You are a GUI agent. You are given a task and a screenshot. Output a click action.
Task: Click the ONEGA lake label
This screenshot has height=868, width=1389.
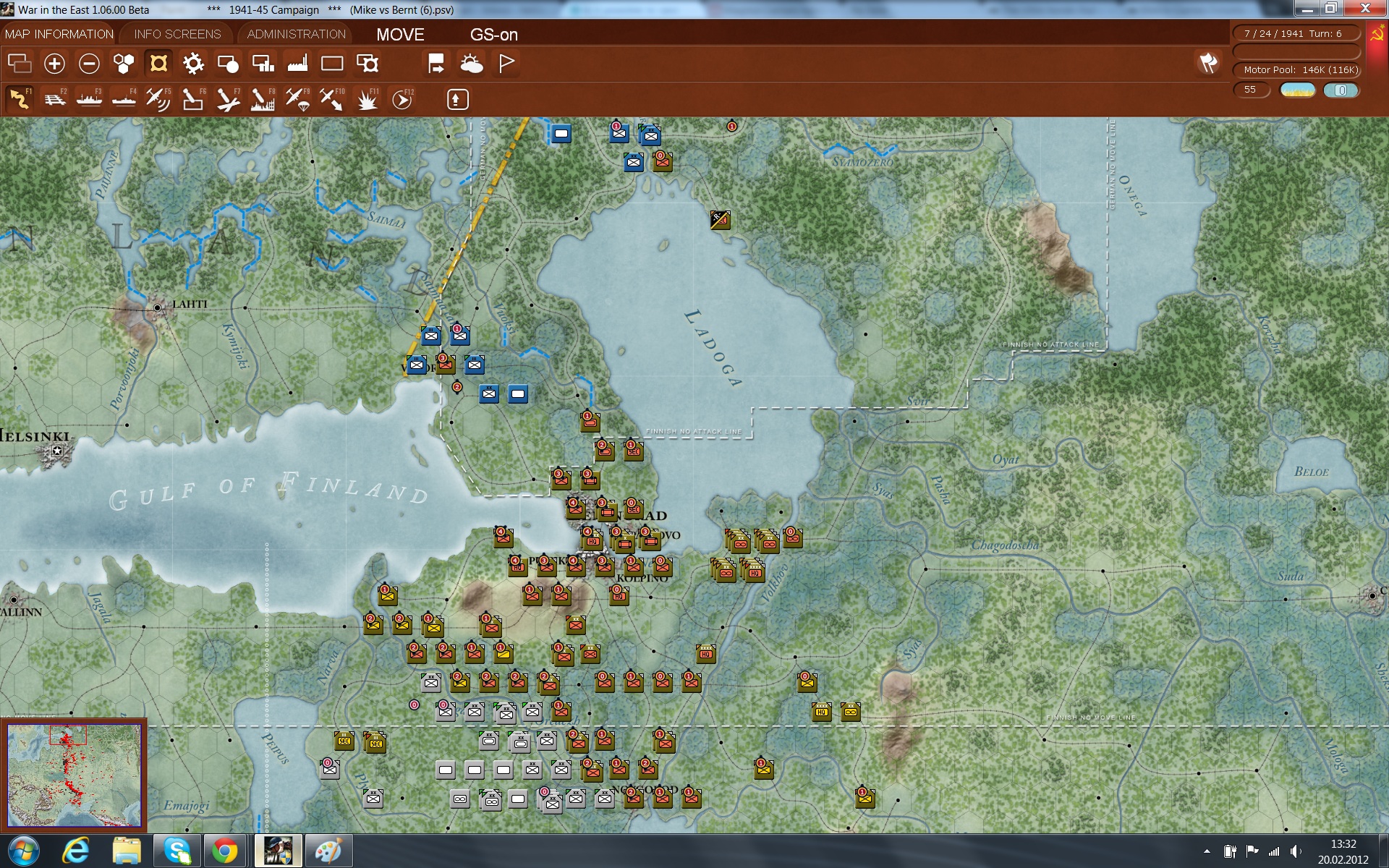pyautogui.click(x=1133, y=195)
